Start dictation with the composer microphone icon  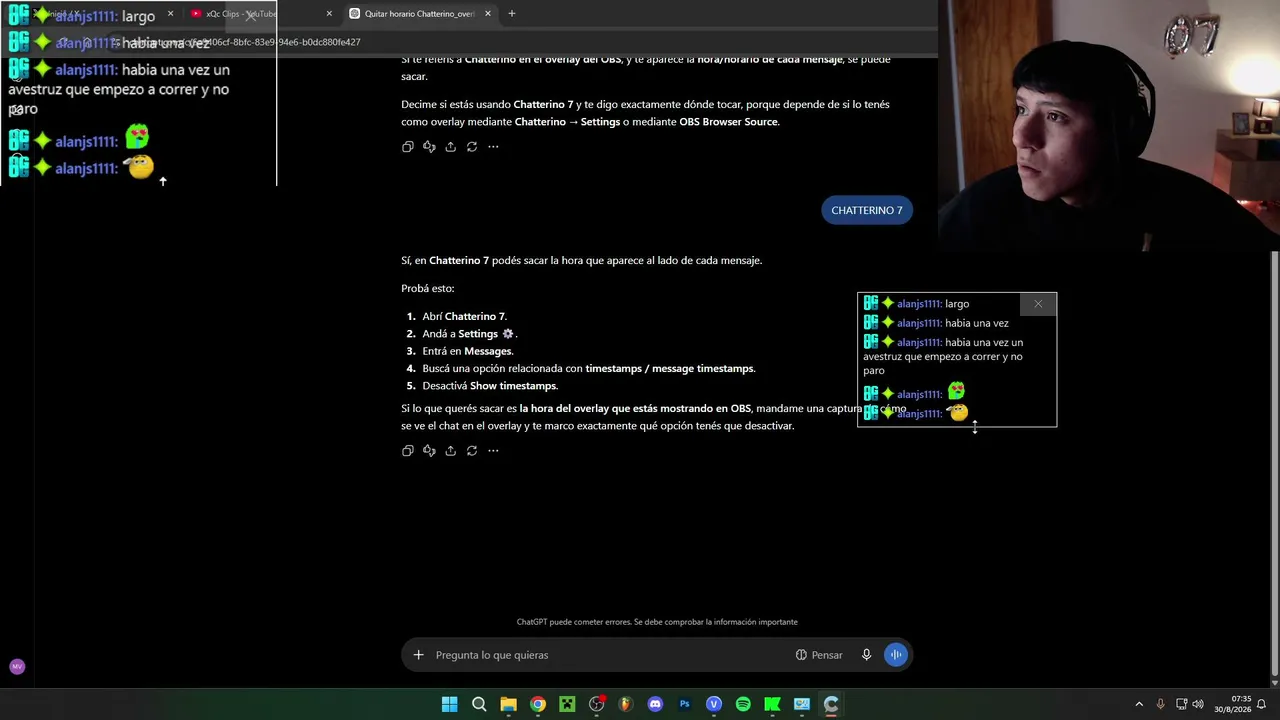click(x=866, y=655)
